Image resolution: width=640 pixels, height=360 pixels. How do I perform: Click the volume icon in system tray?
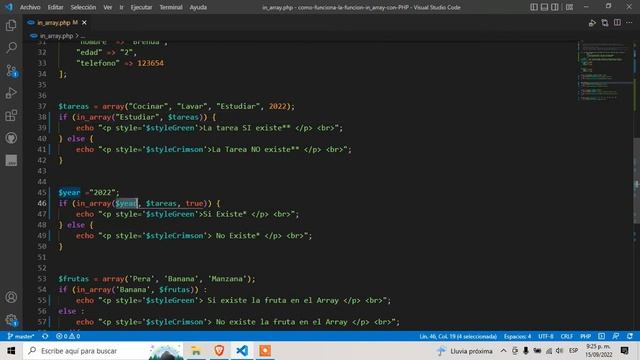click(x=560, y=351)
